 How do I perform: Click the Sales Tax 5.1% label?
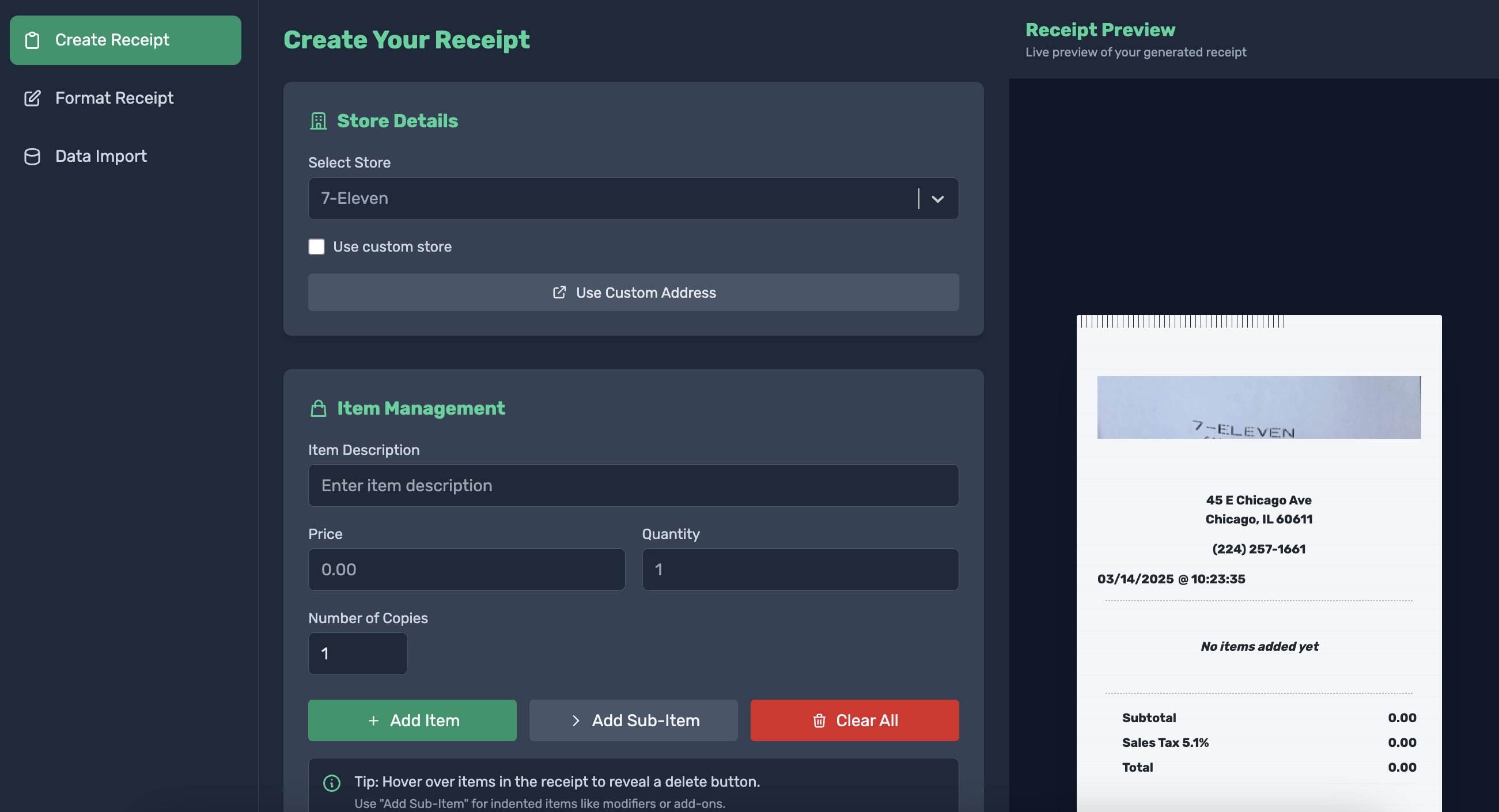tap(1165, 743)
